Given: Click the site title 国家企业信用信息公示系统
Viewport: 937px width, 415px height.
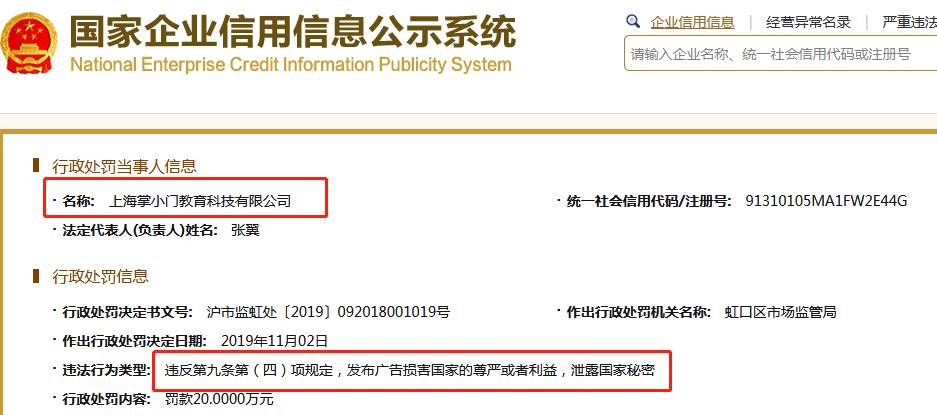Looking at the screenshot, I should (x=292, y=31).
